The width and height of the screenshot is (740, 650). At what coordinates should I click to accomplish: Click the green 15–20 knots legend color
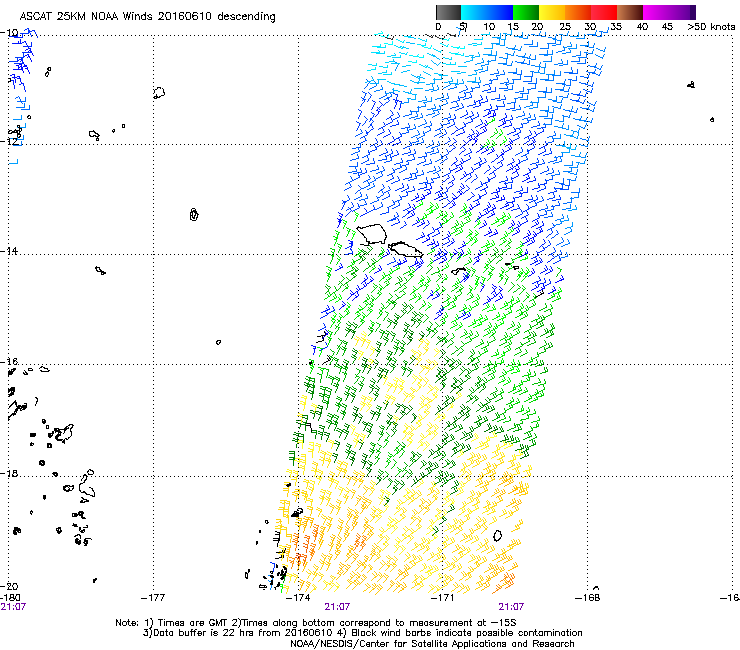coord(526,12)
